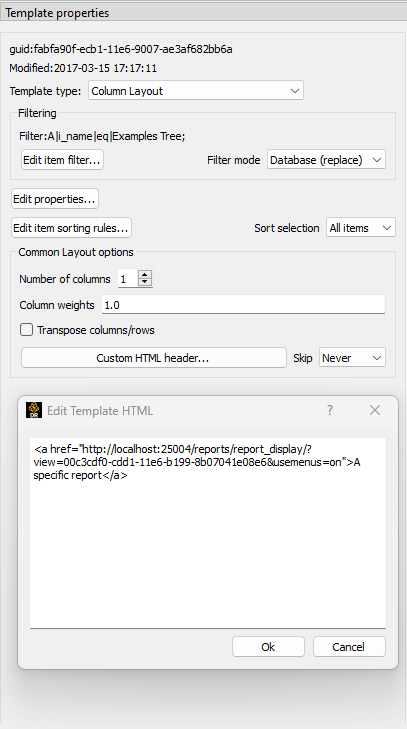Click the DR application icon in dialog title
This screenshot has height=729, width=407.
34,410
